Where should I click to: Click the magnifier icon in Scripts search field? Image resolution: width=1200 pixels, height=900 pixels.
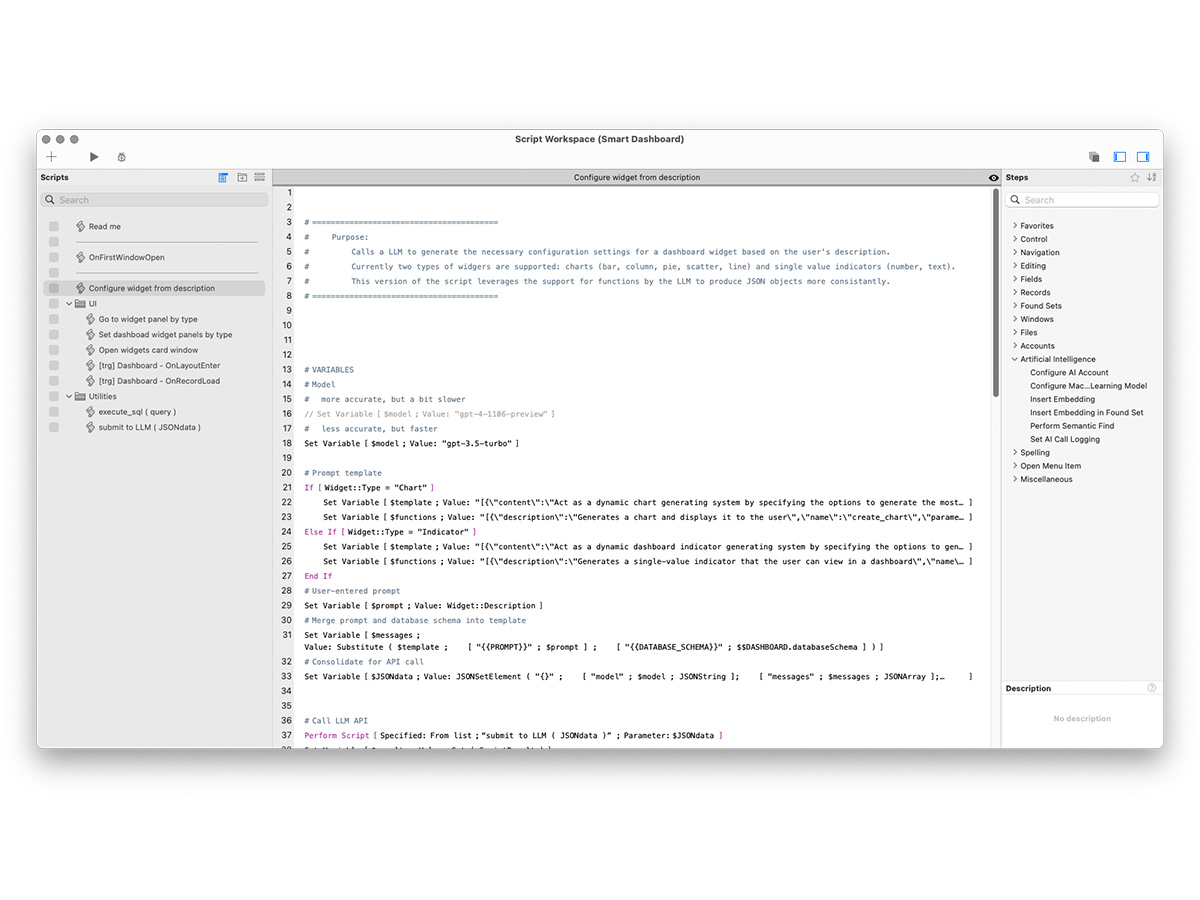[x=50, y=200]
